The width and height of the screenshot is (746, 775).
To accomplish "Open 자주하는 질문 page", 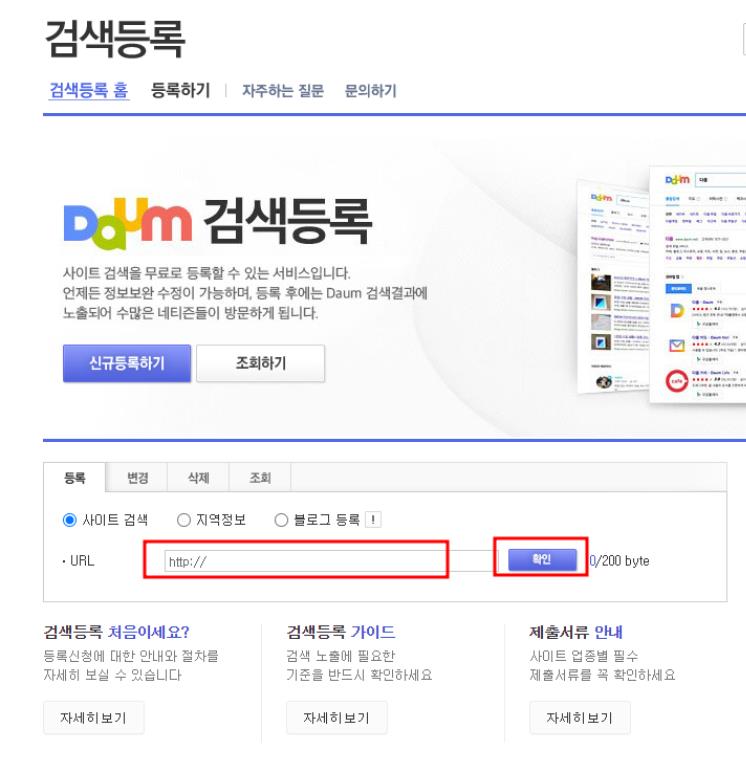I will coord(283,90).
